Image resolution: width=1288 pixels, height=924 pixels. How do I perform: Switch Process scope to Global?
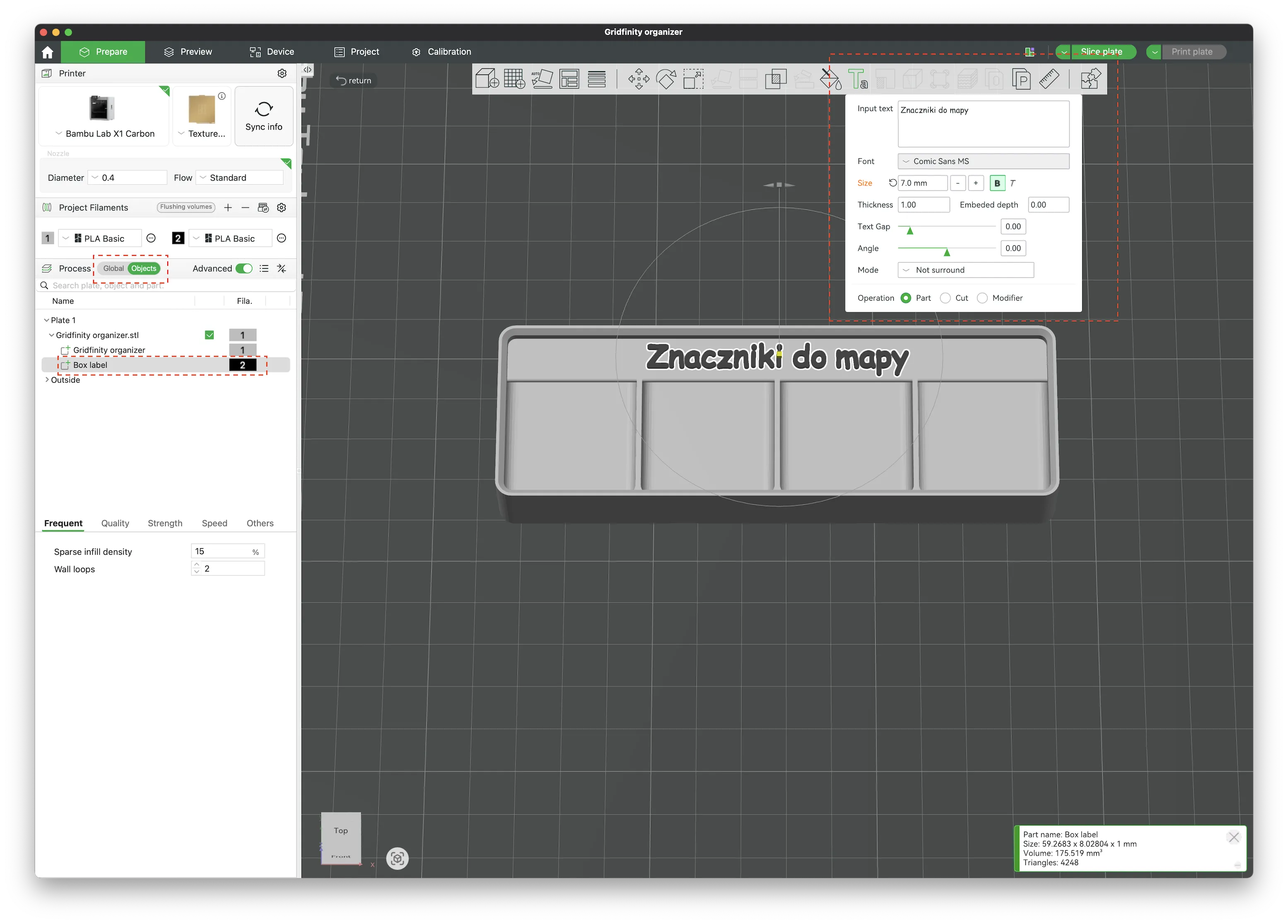click(x=113, y=269)
